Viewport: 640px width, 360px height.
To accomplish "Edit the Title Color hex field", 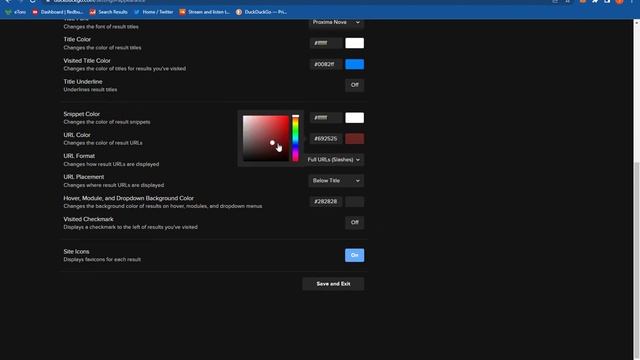I will (326, 43).
